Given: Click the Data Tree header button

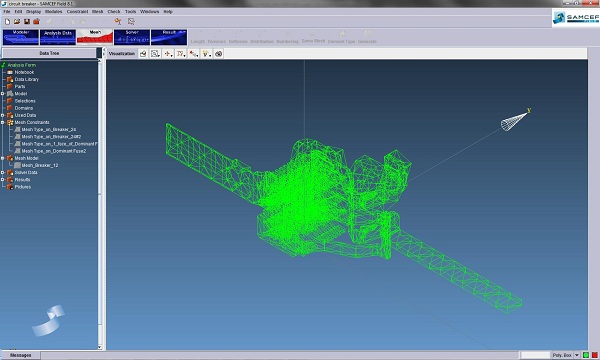Looking at the screenshot, I should click(49, 53).
